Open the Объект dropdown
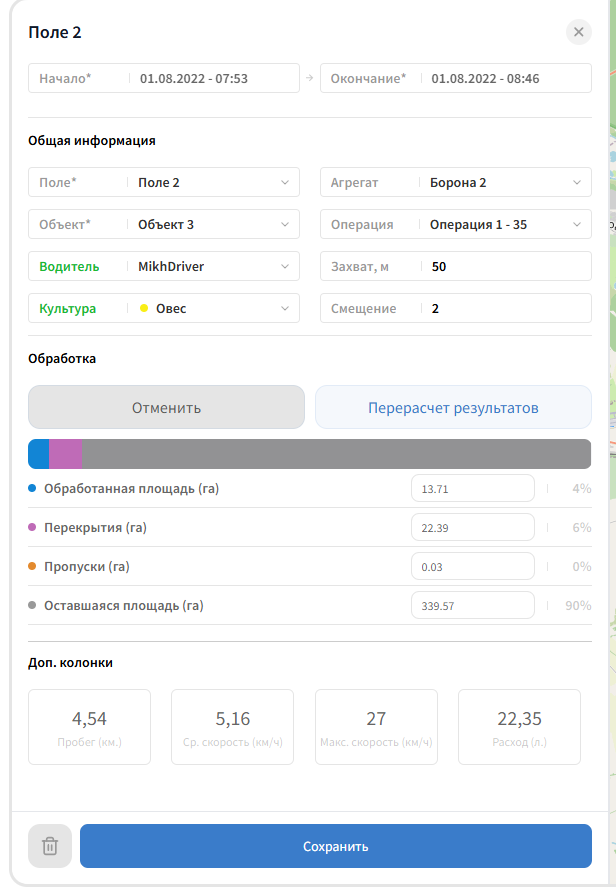 pyautogui.click(x=164, y=224)
